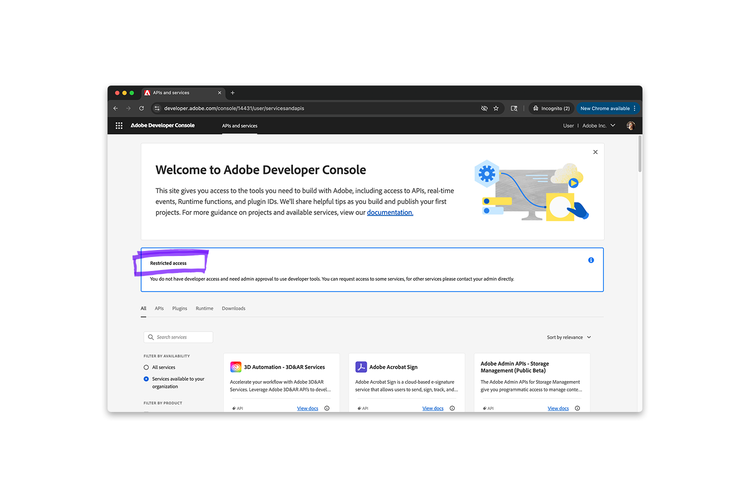
Task: Click the browser back arrow
Action: (x=116, y=109)
